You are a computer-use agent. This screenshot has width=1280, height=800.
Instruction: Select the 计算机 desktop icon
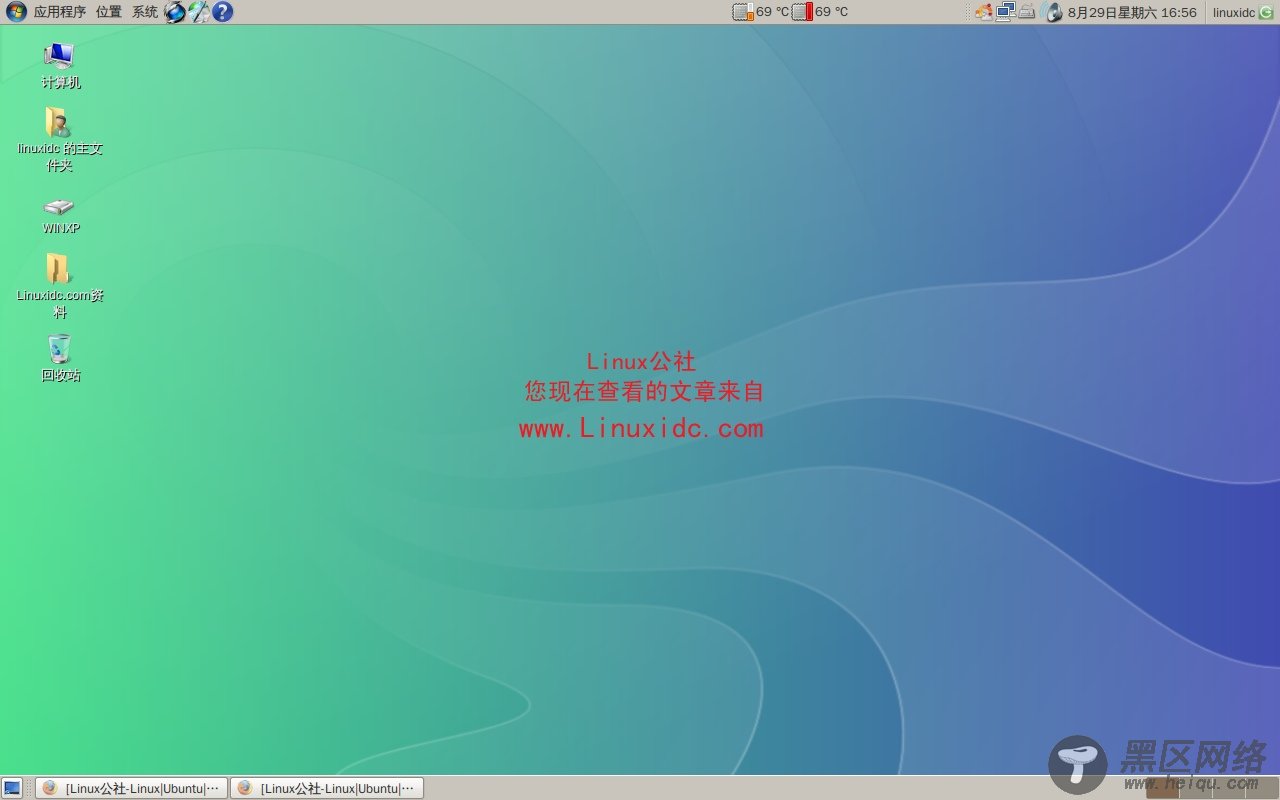(x=60, y=66)
